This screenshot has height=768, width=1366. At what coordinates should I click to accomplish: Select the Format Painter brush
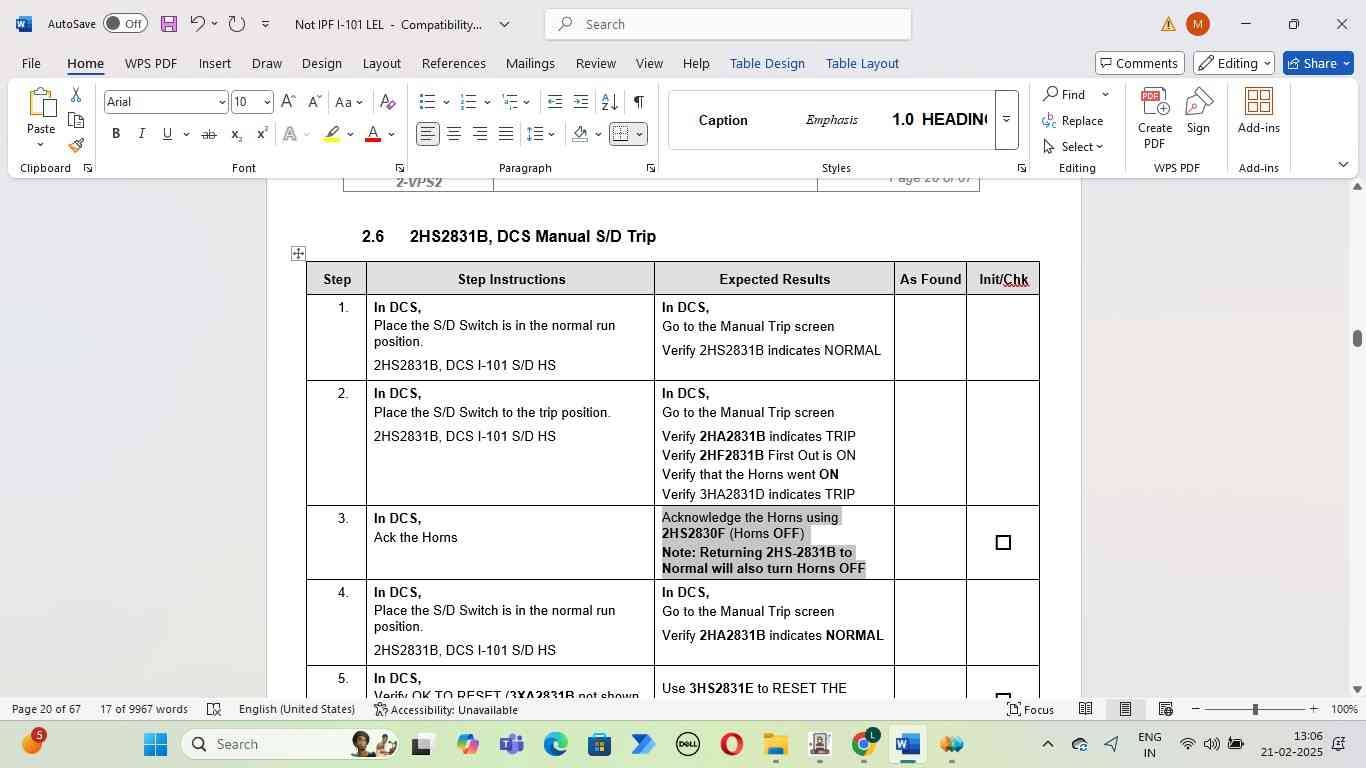pos(76,147)
